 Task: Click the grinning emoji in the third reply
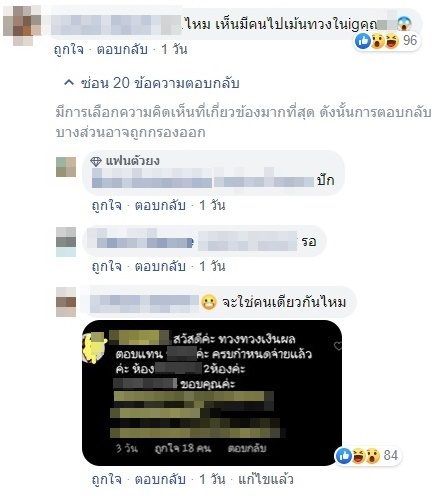click(x=209, y=302)
